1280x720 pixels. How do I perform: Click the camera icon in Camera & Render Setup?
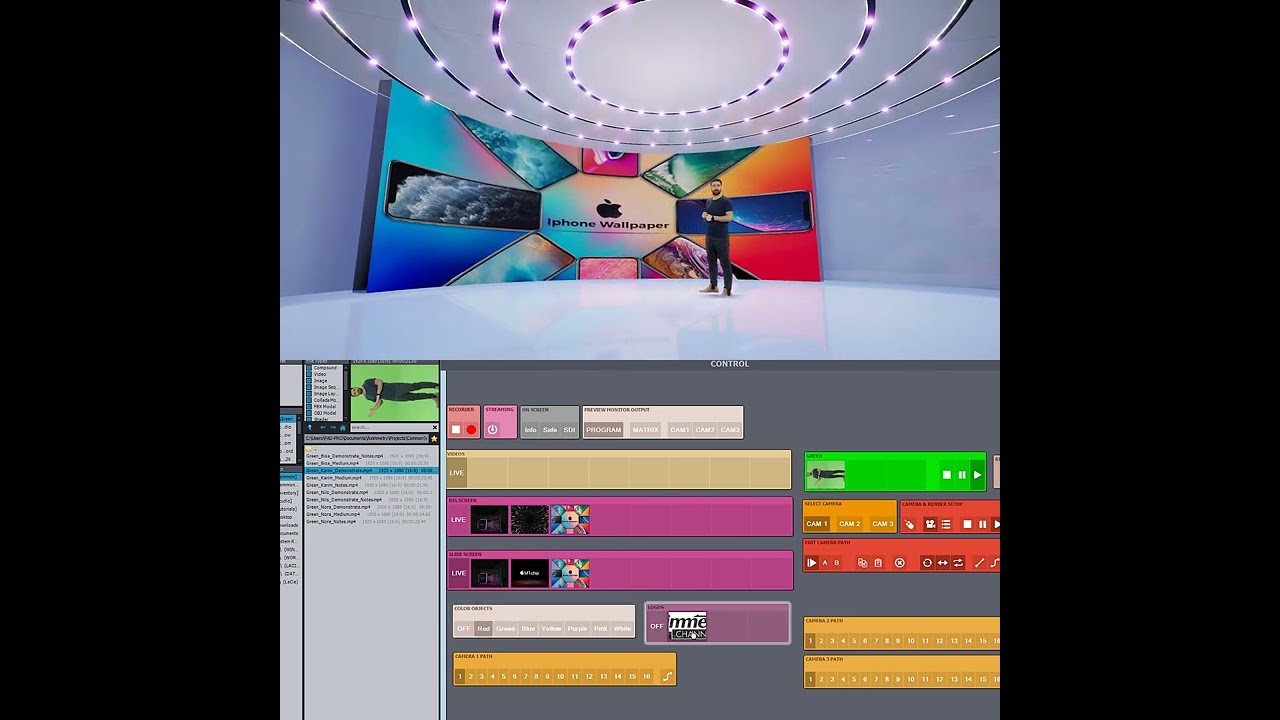coord(930,524)
